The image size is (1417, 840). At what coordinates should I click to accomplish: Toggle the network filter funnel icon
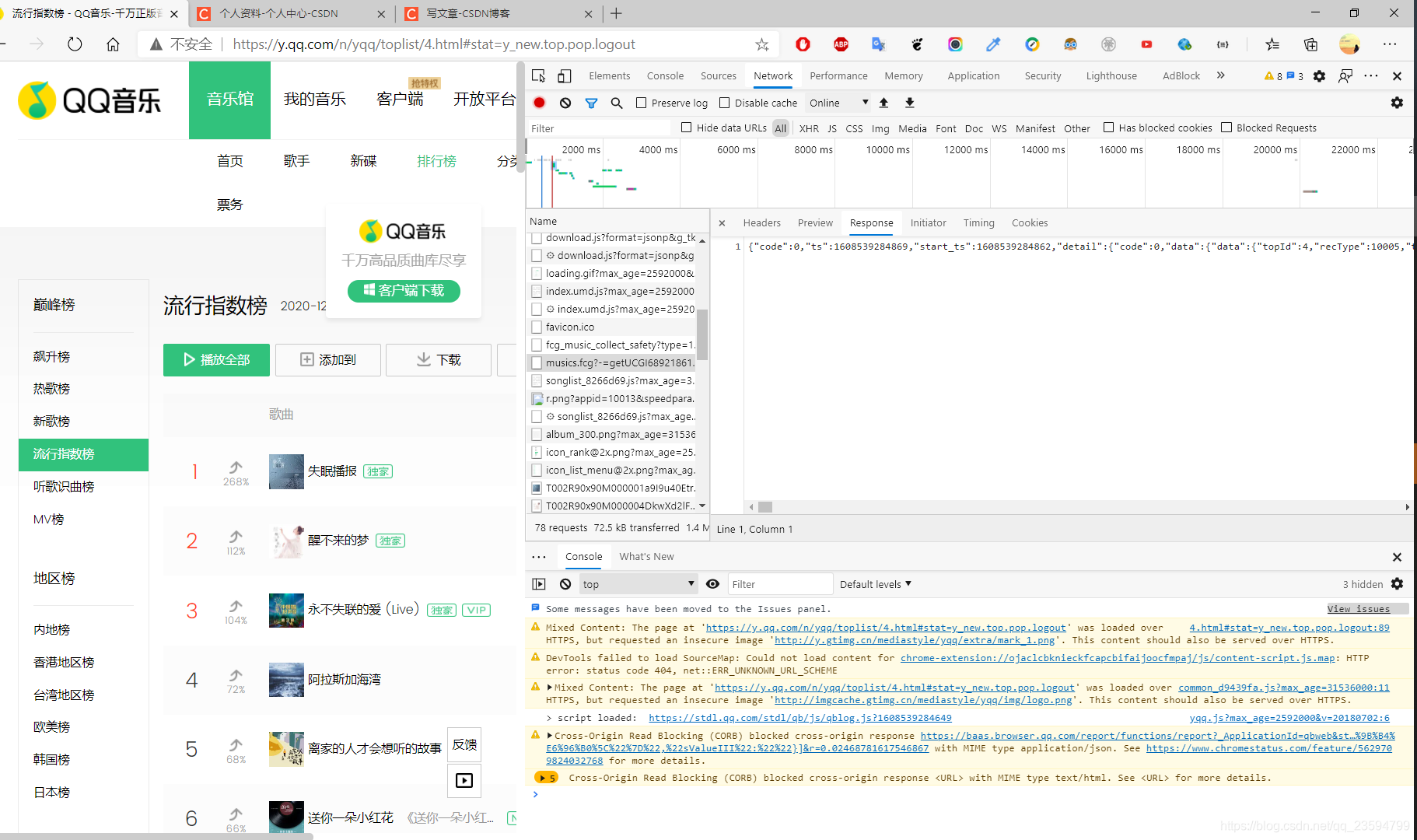[591, 103]
